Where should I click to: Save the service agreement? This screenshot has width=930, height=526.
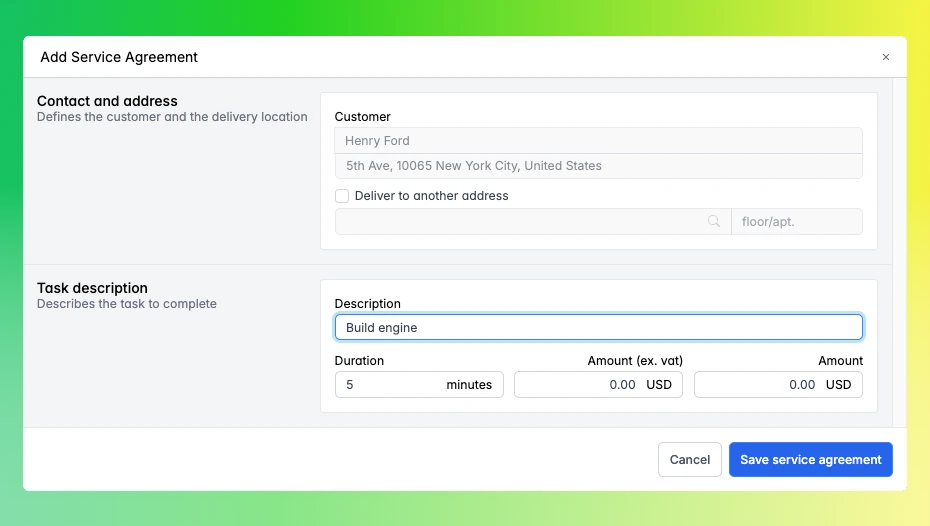click(x=810, y=460)
